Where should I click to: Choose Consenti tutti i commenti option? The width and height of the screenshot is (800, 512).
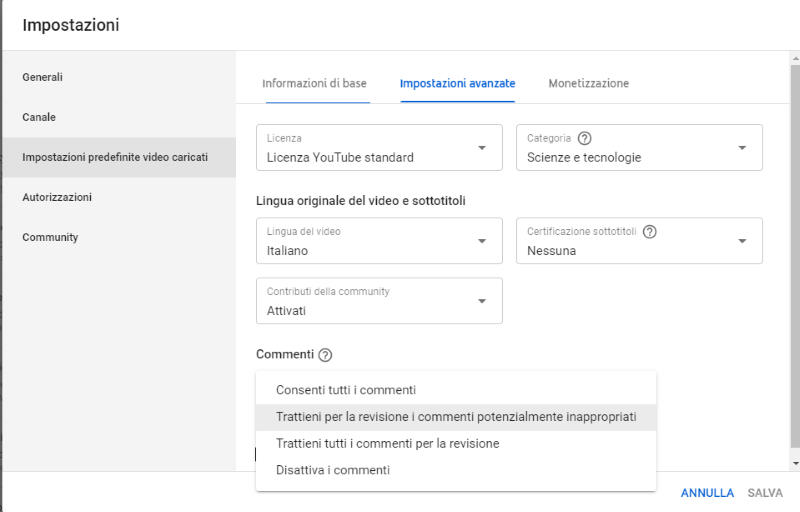pyautogui.click(x=346, y=390)
